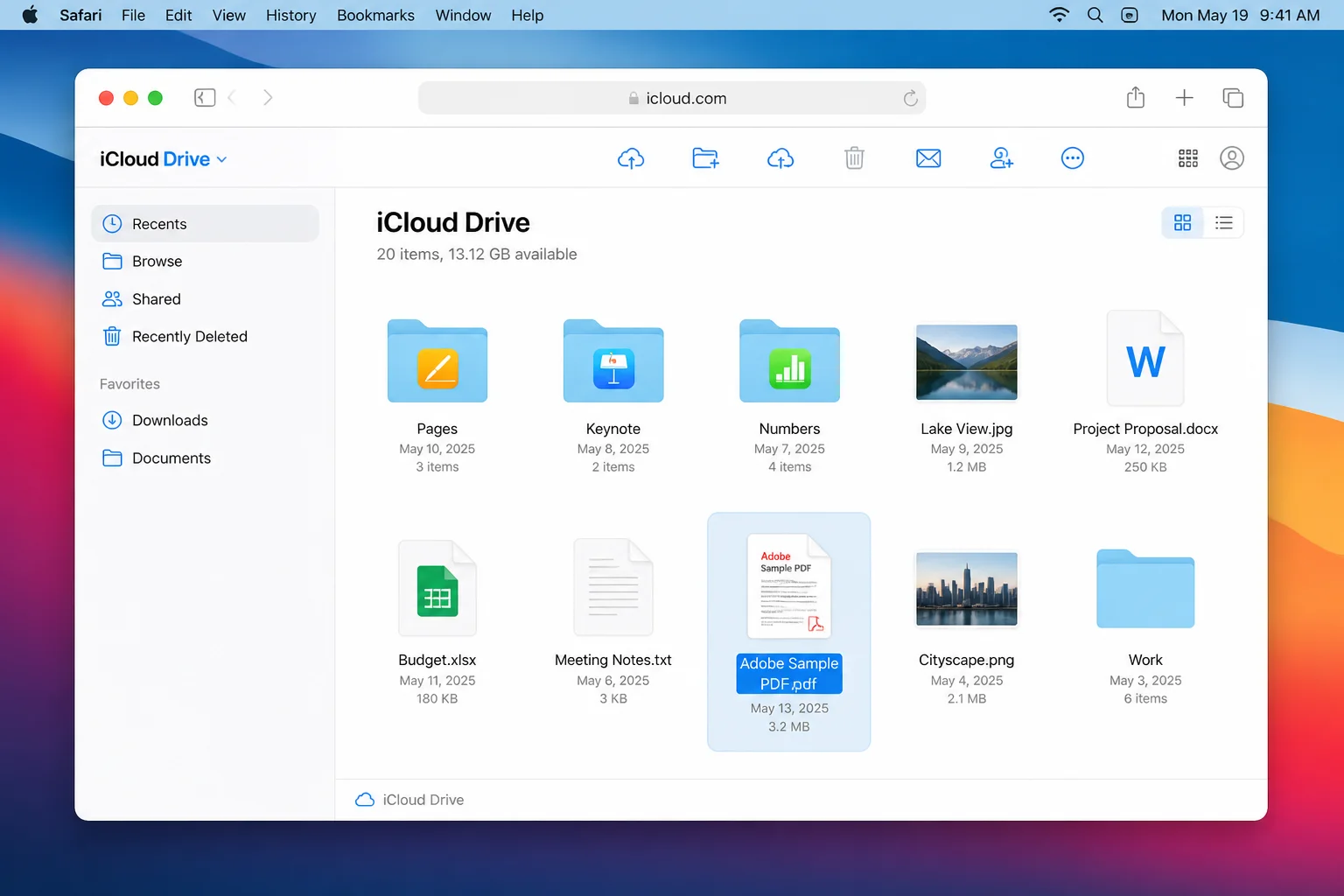The image size is (1344, 896).
Task: Select the Budget.xlsx spreadsheet icon
Action: click(x=437, y=588)
